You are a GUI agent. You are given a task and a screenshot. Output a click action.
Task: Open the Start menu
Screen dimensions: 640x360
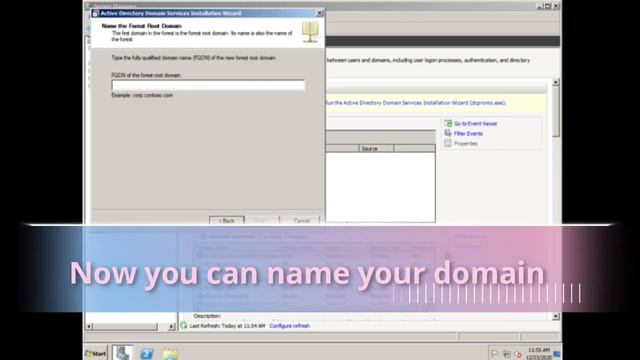[x=96, y=353]
